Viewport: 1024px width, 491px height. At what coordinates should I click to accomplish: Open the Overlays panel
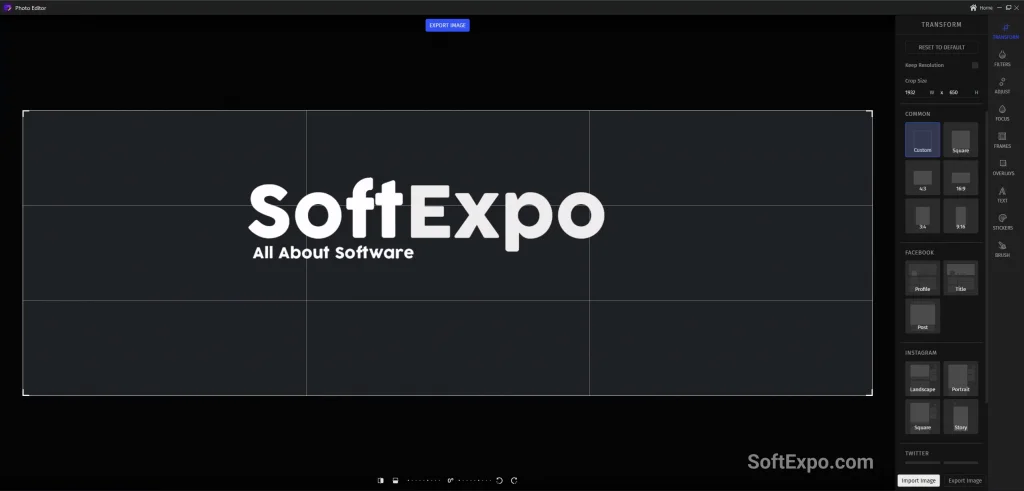click(1002, 166)
